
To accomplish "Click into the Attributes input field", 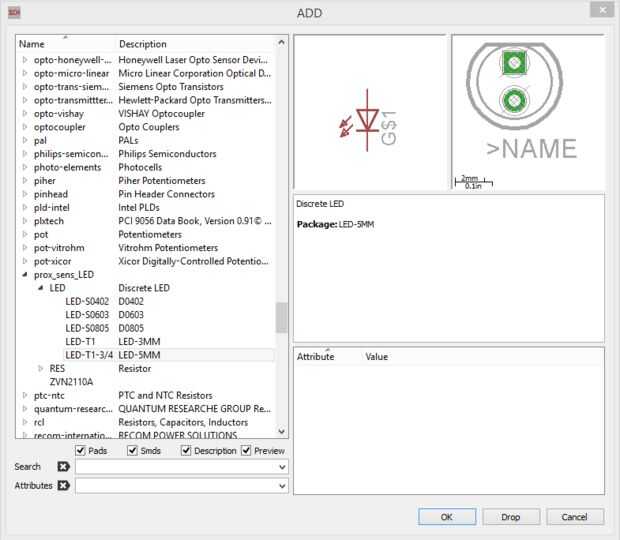I will coord(177,485).
